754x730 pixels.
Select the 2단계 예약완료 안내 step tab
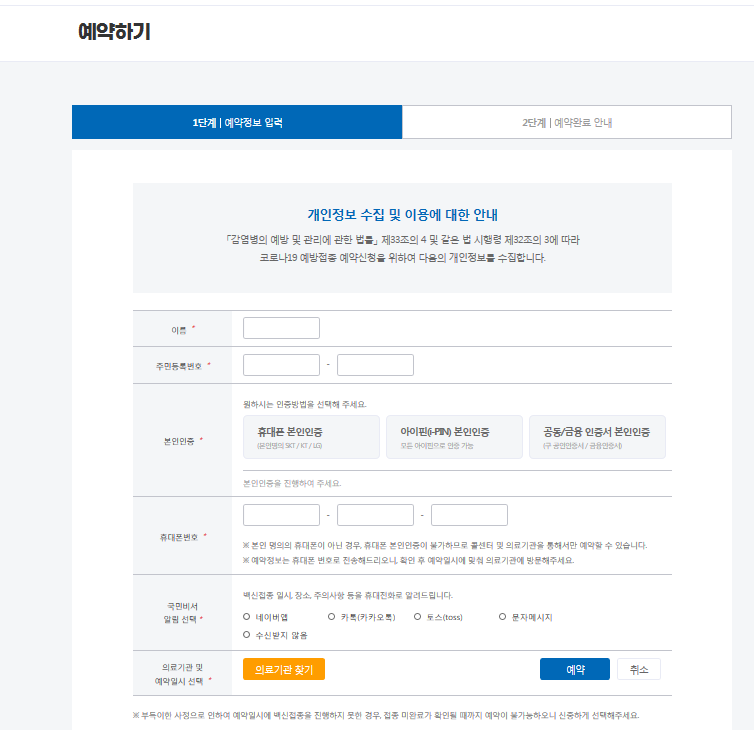click(x=567, y=122)
